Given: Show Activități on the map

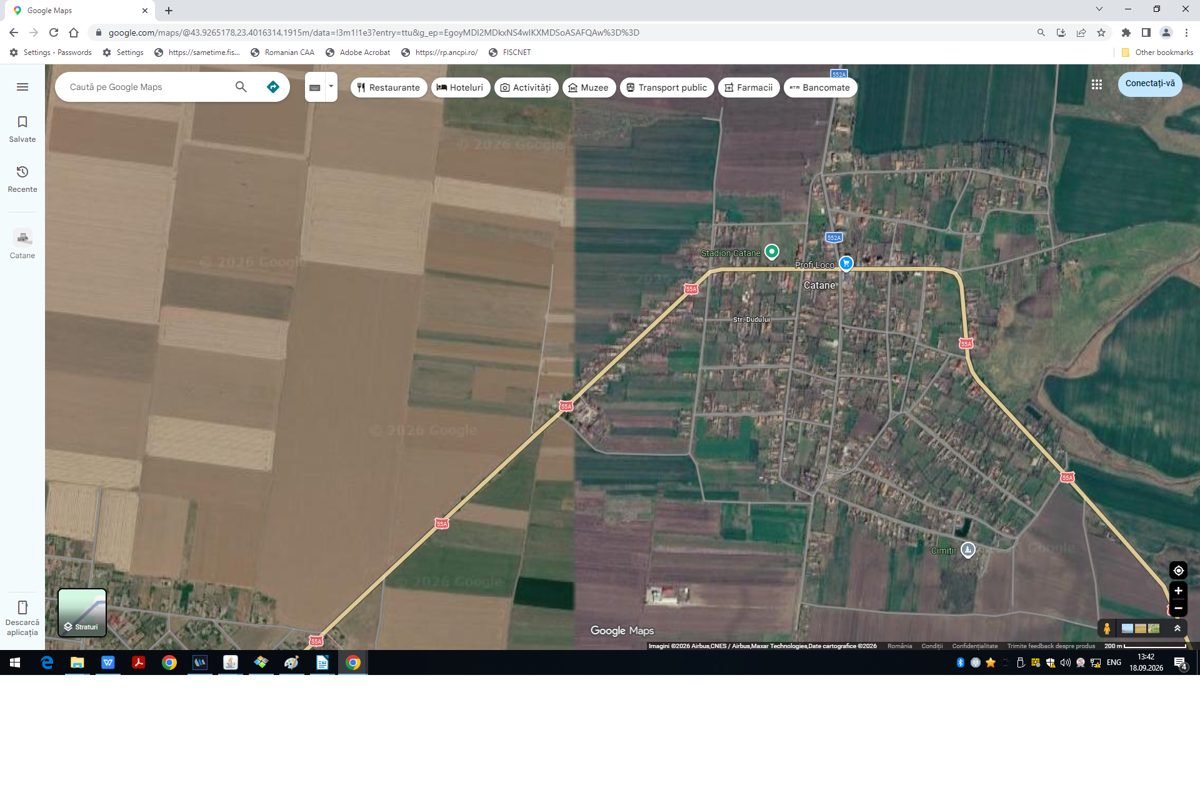Looking at the screenshot, I should (526, 87).
